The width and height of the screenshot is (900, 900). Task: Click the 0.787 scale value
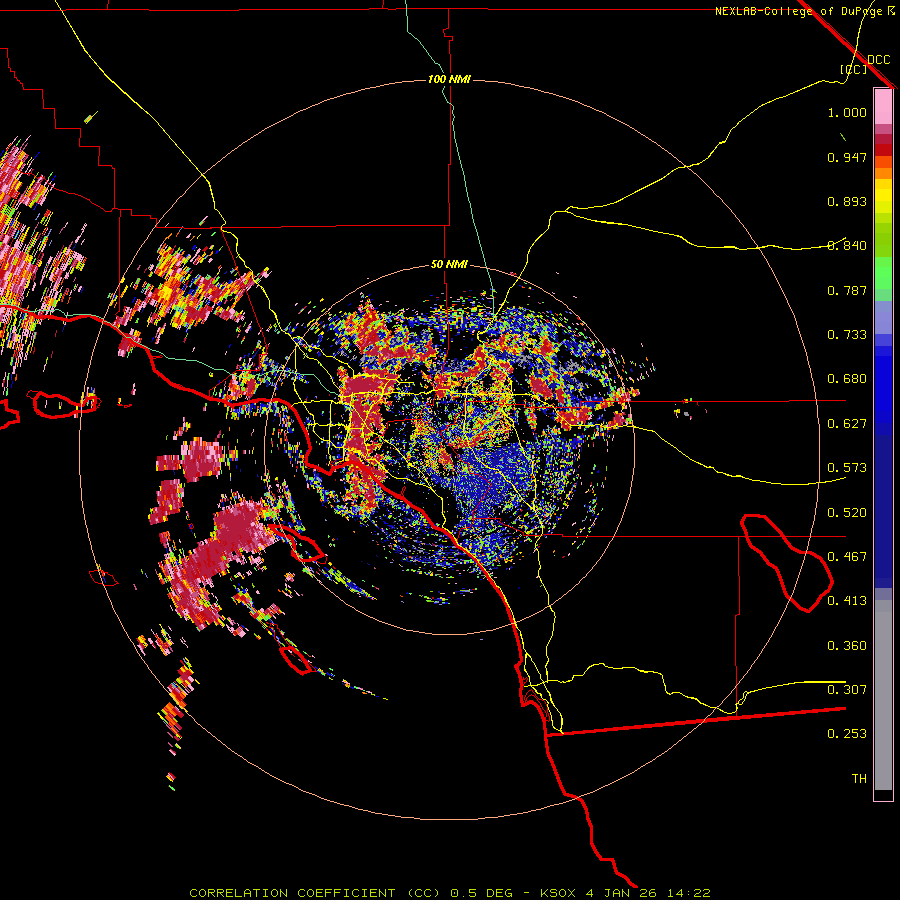point(847,290)
